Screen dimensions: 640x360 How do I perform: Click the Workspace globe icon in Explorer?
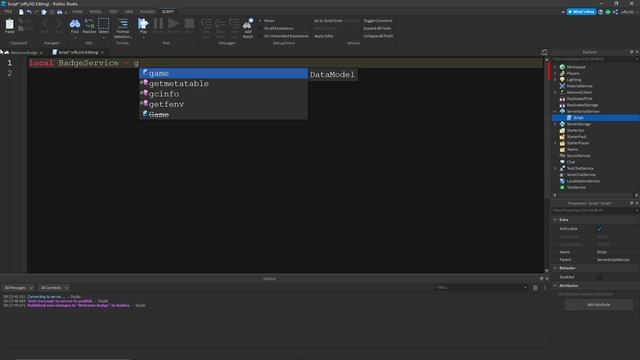click(562, 67)
